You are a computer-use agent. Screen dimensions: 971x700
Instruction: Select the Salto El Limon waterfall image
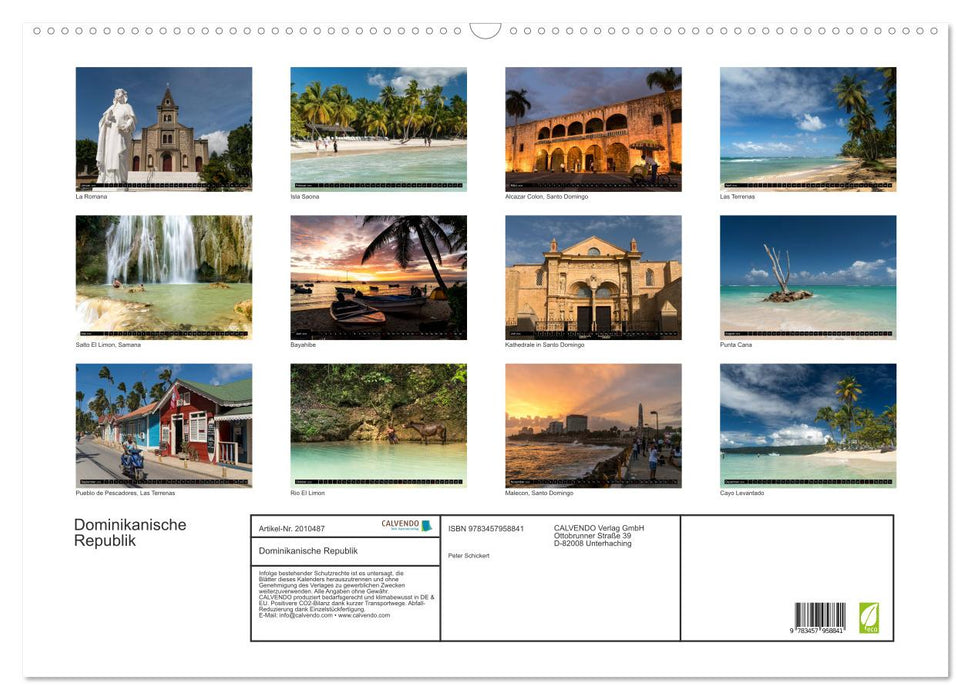[163, 276]
